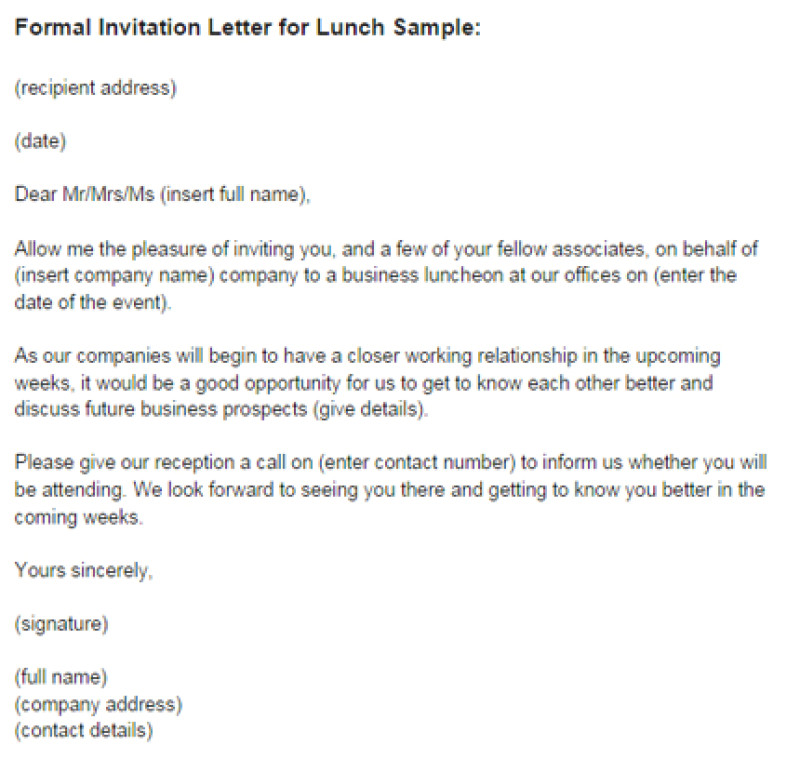Click the (contact details) placeholder

(x=83, y=731)
